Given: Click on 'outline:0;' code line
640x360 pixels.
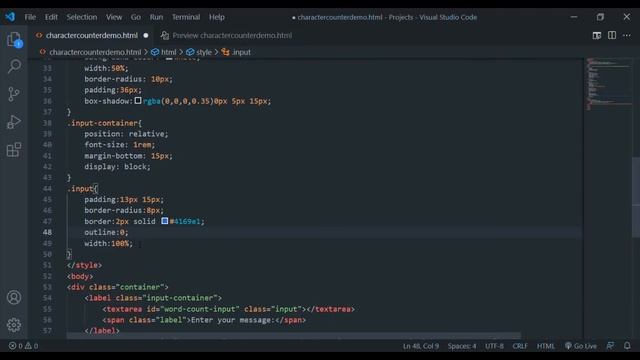Looking at the screenshot, I should click(x=106, y=232).
